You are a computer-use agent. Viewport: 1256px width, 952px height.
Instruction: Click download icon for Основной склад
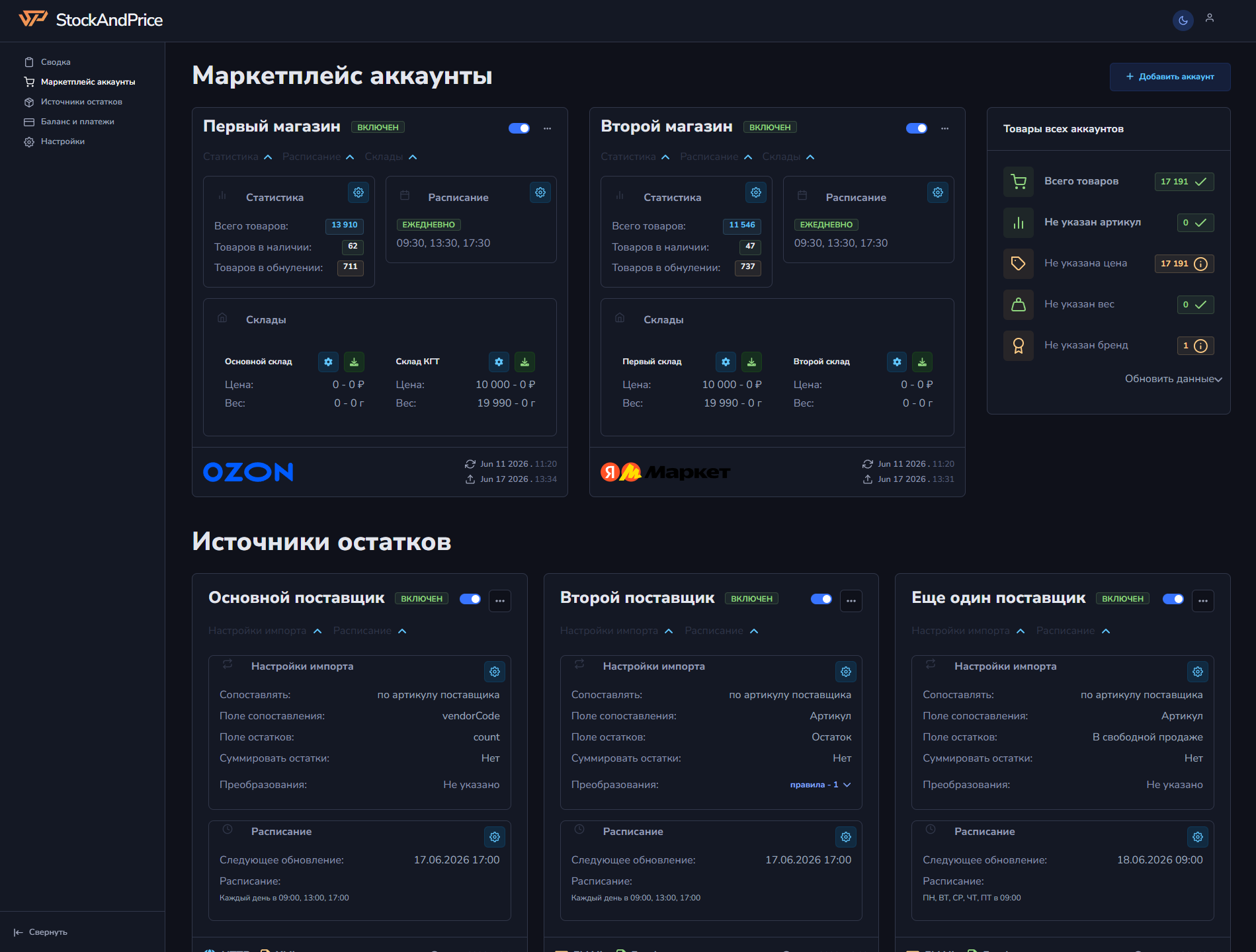pos(354,362)
